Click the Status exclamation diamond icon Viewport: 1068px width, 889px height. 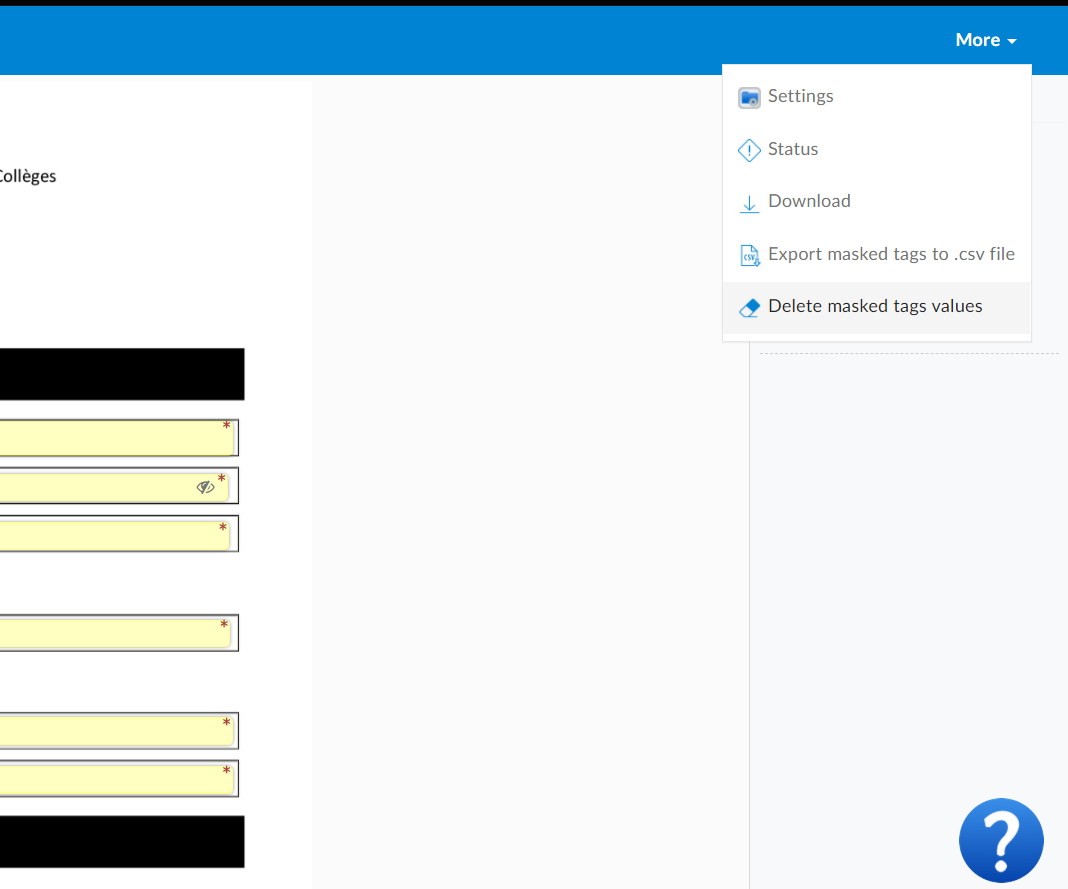749,150
